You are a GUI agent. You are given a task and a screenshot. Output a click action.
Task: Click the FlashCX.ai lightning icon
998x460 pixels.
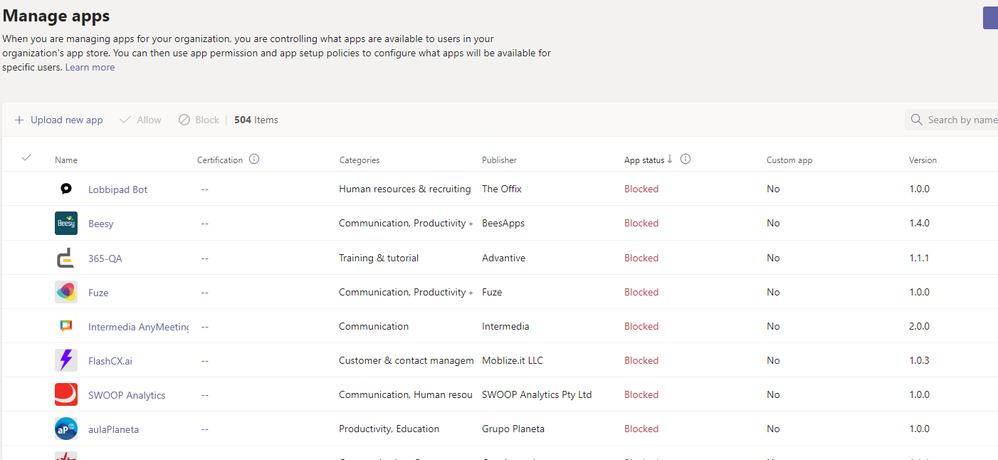(x=66, y=360)
